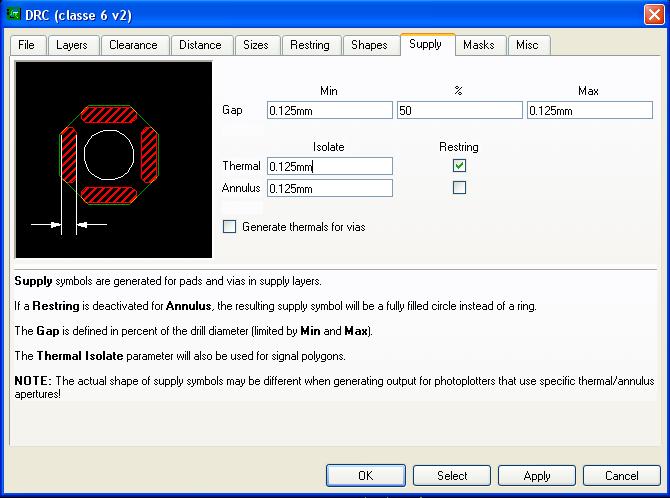The width and height of the screenshot is (670, 498).
Task: Click the 'If a Restring is deactivated' line
Action: (x=276, y=306)
